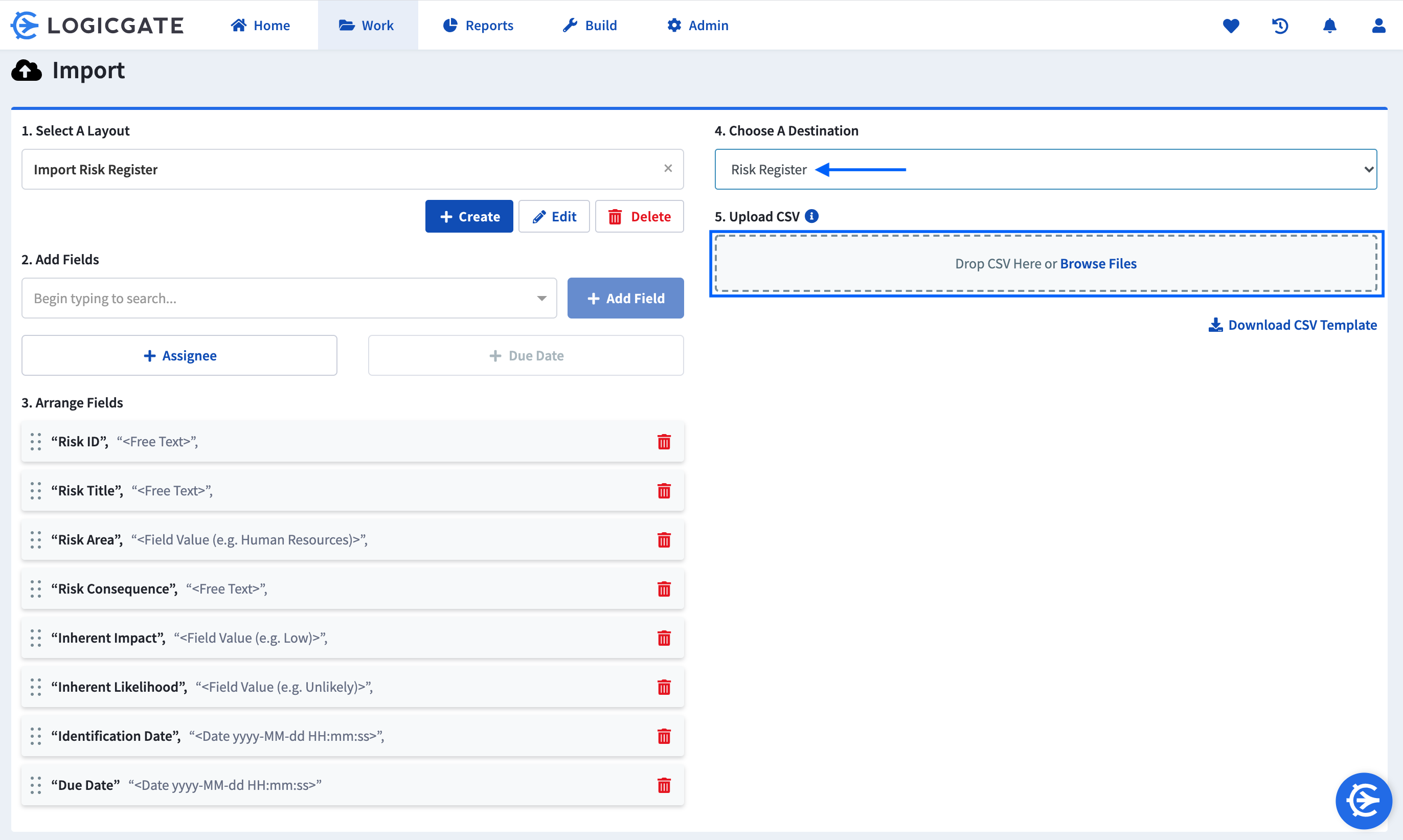1403x840 pixels.
Task: Open the favorites heart icon
Action: pyautogui.click(x=1230, y=26)
